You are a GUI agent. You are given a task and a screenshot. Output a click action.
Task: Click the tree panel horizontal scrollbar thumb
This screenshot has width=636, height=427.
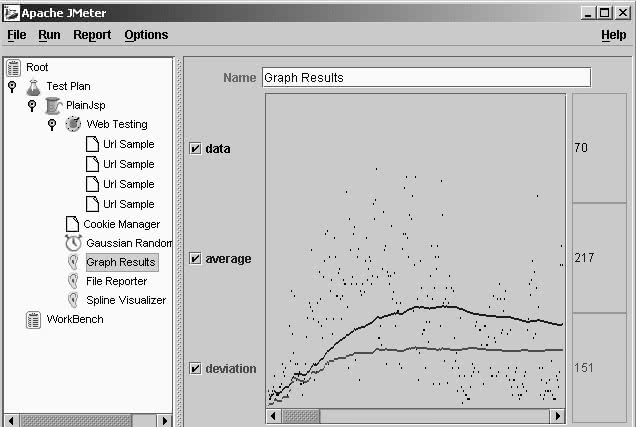coord(75,421)
